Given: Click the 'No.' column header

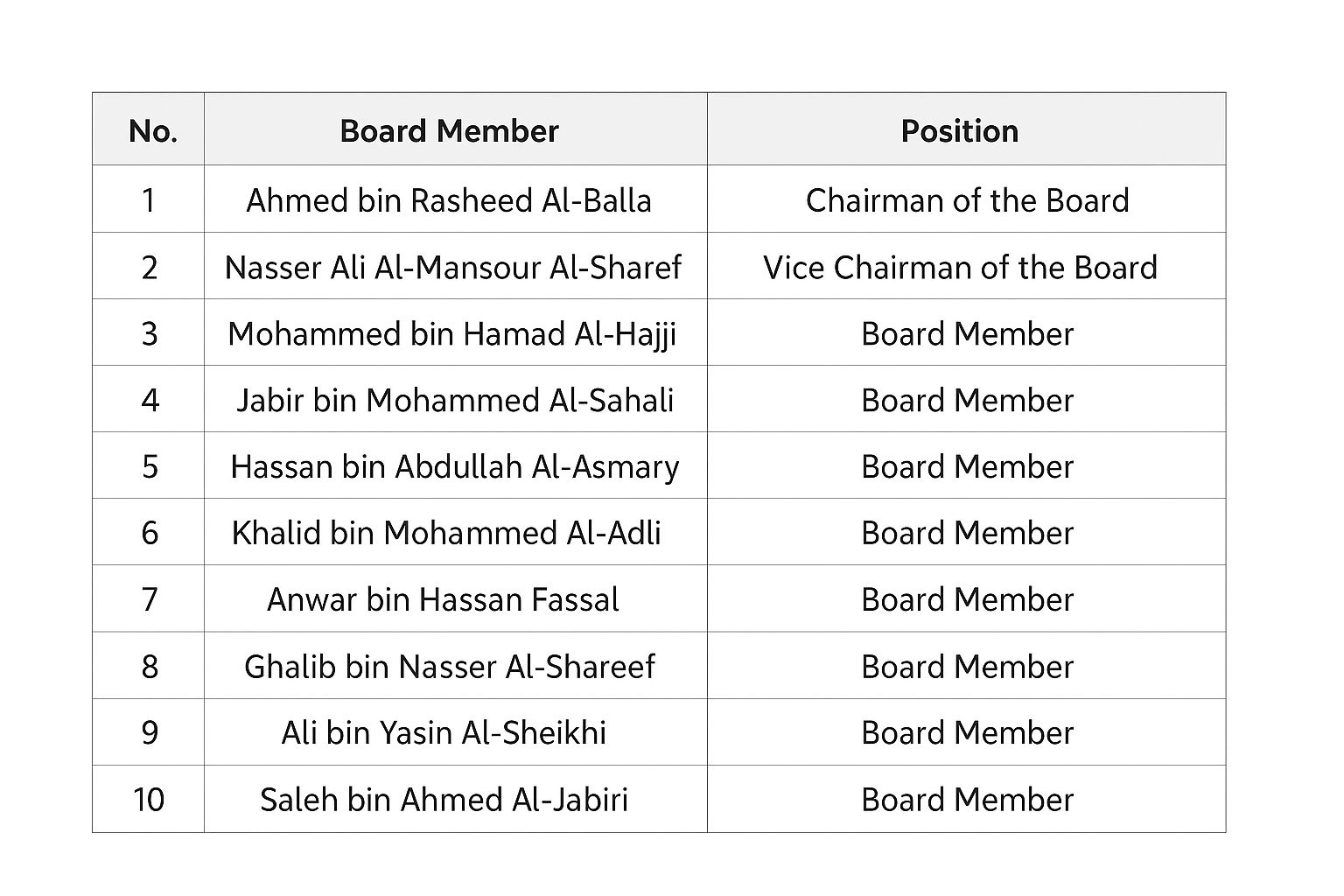Looking at the screenshot, I should 152,131.
